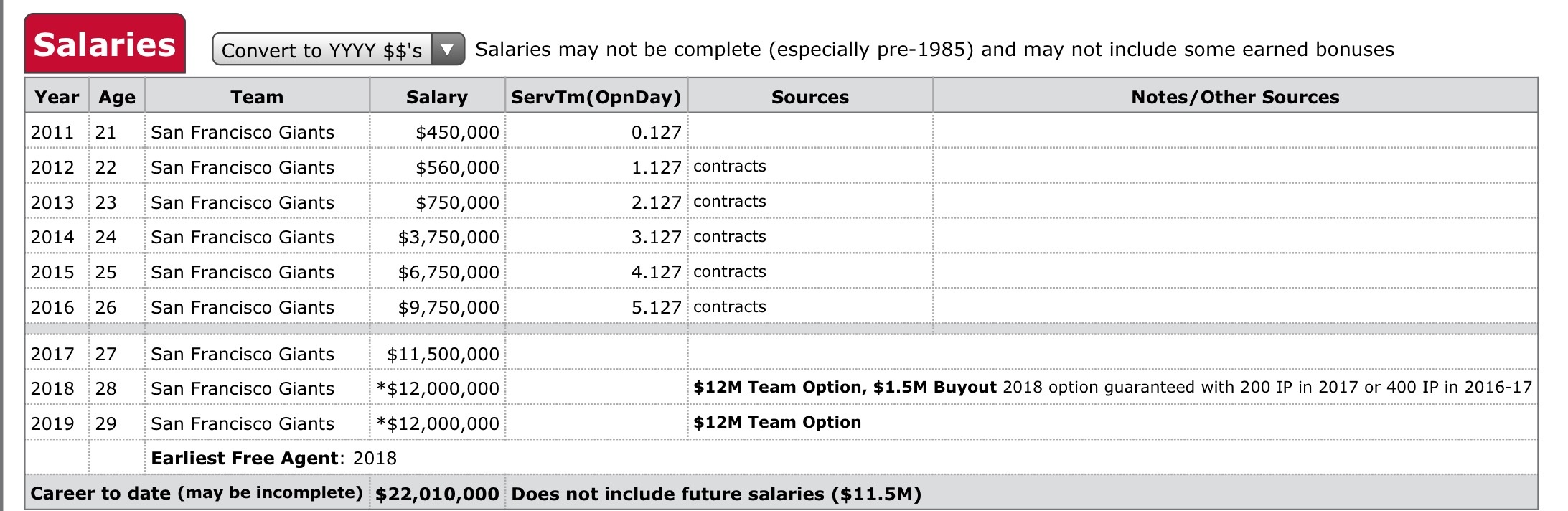
Task: Sort by the Year column header
Action: [x=57, y=97]
